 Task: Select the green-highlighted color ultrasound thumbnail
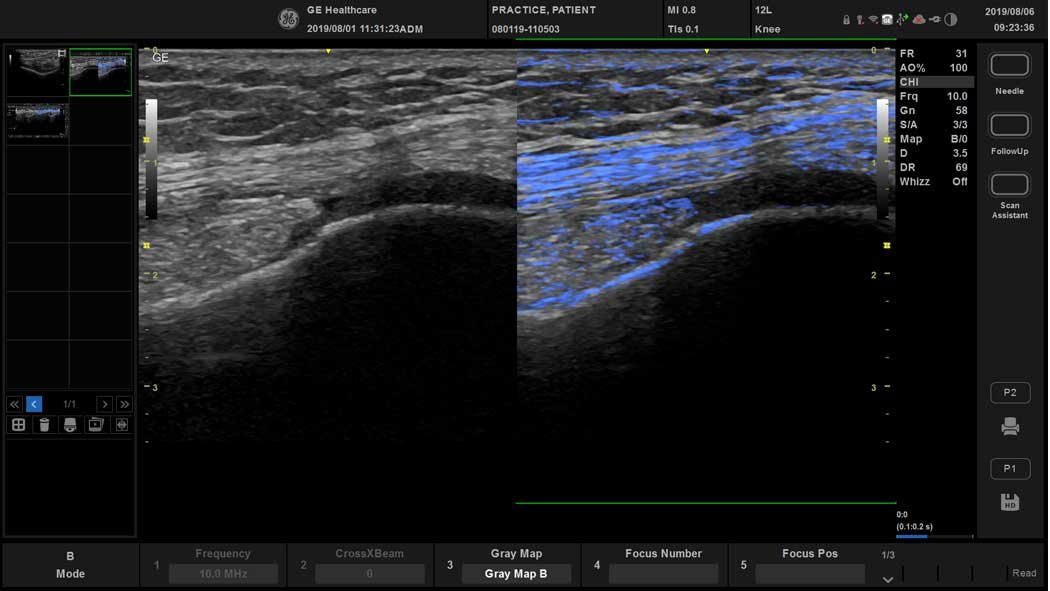pyautogui.click(x=100, y=73)
